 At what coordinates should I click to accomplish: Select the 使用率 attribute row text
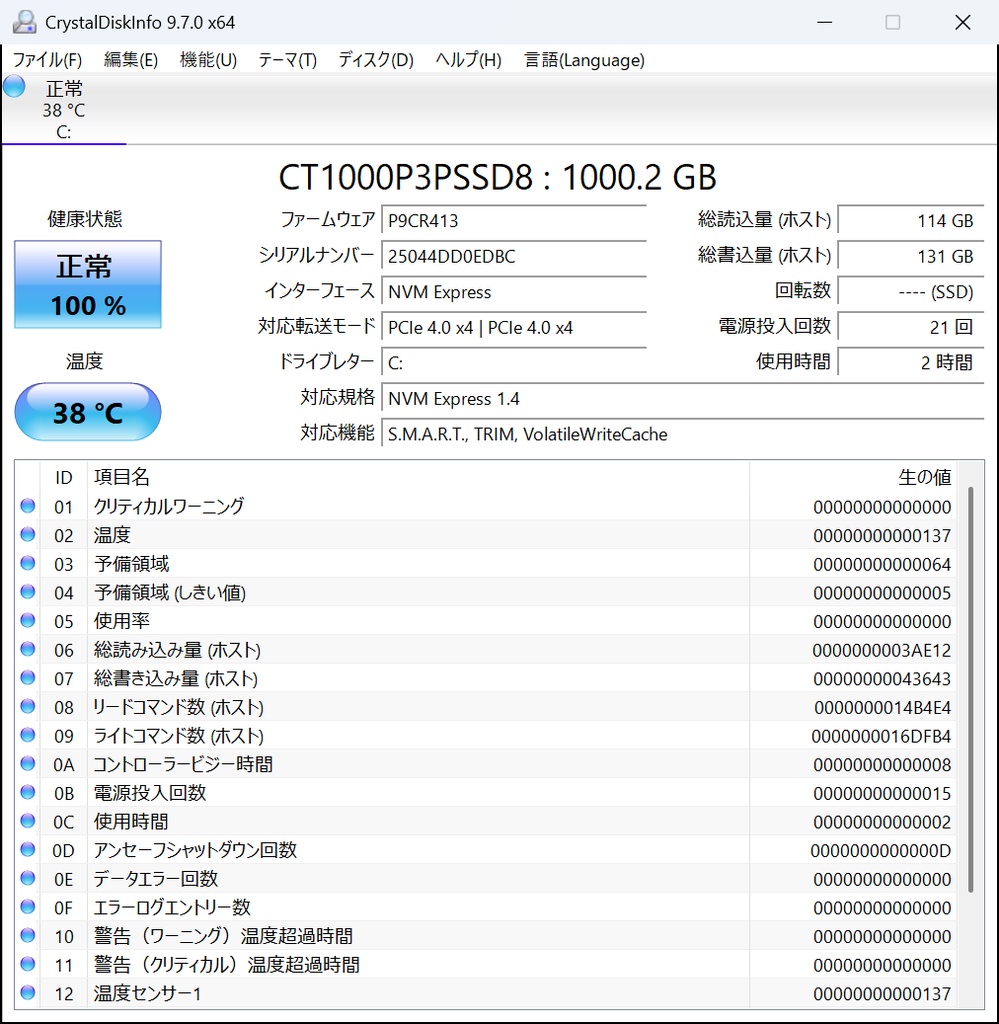121,620
